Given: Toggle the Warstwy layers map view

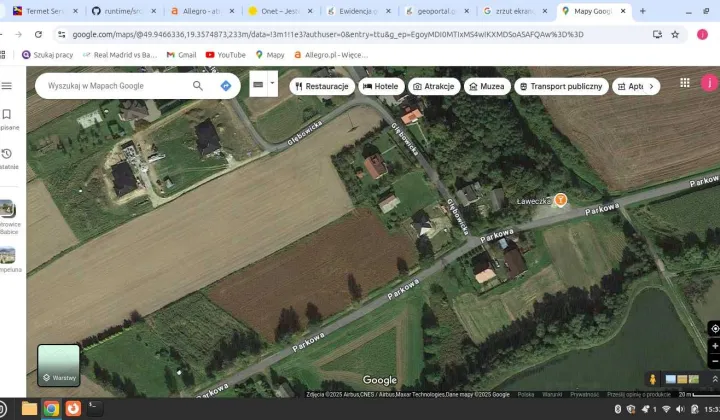Looking at the screenshot, I should tap(58, 365).
